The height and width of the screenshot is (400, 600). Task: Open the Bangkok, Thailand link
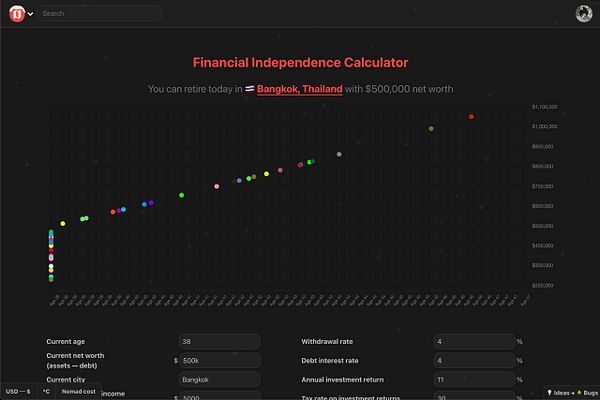coord(300,89)
